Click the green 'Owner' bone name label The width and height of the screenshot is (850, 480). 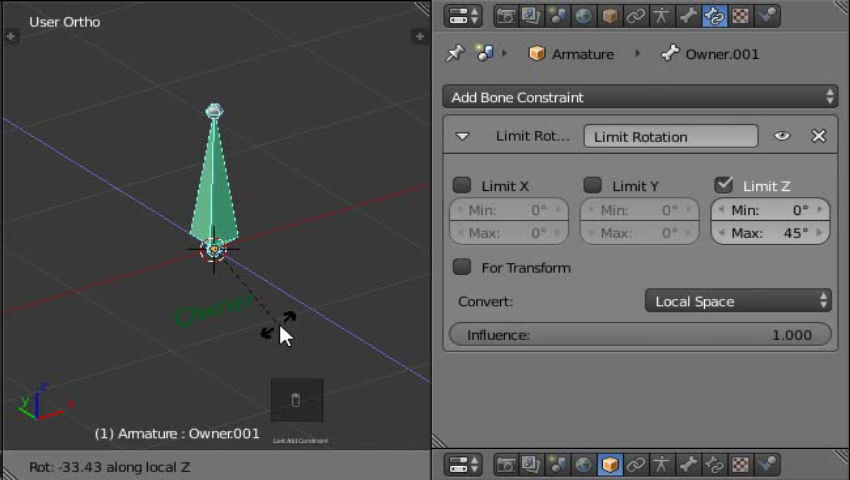point(212,311)
